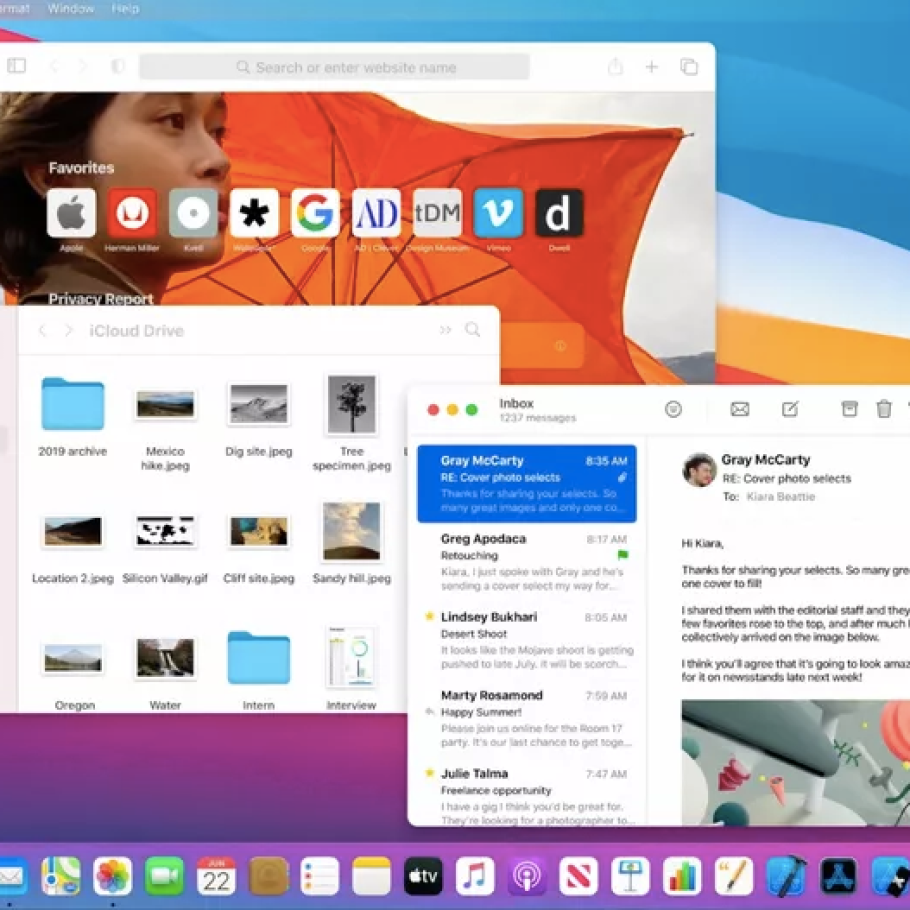Delete the email with trash icon
The image size is (910, 910).
pos(884,409)
